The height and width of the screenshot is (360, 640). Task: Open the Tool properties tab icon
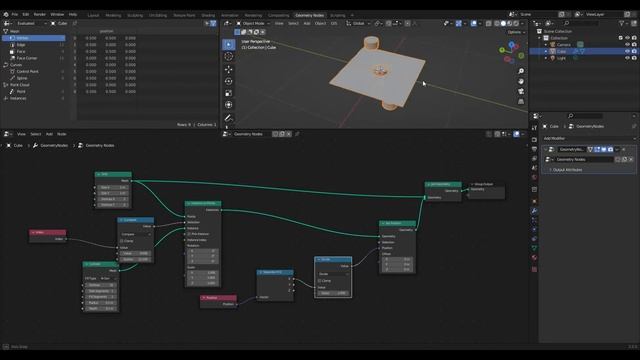coord(534,128)
